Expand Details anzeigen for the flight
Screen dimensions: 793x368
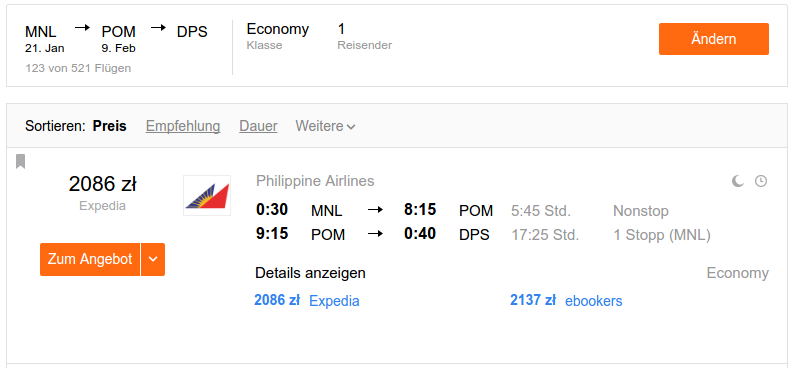311,273
